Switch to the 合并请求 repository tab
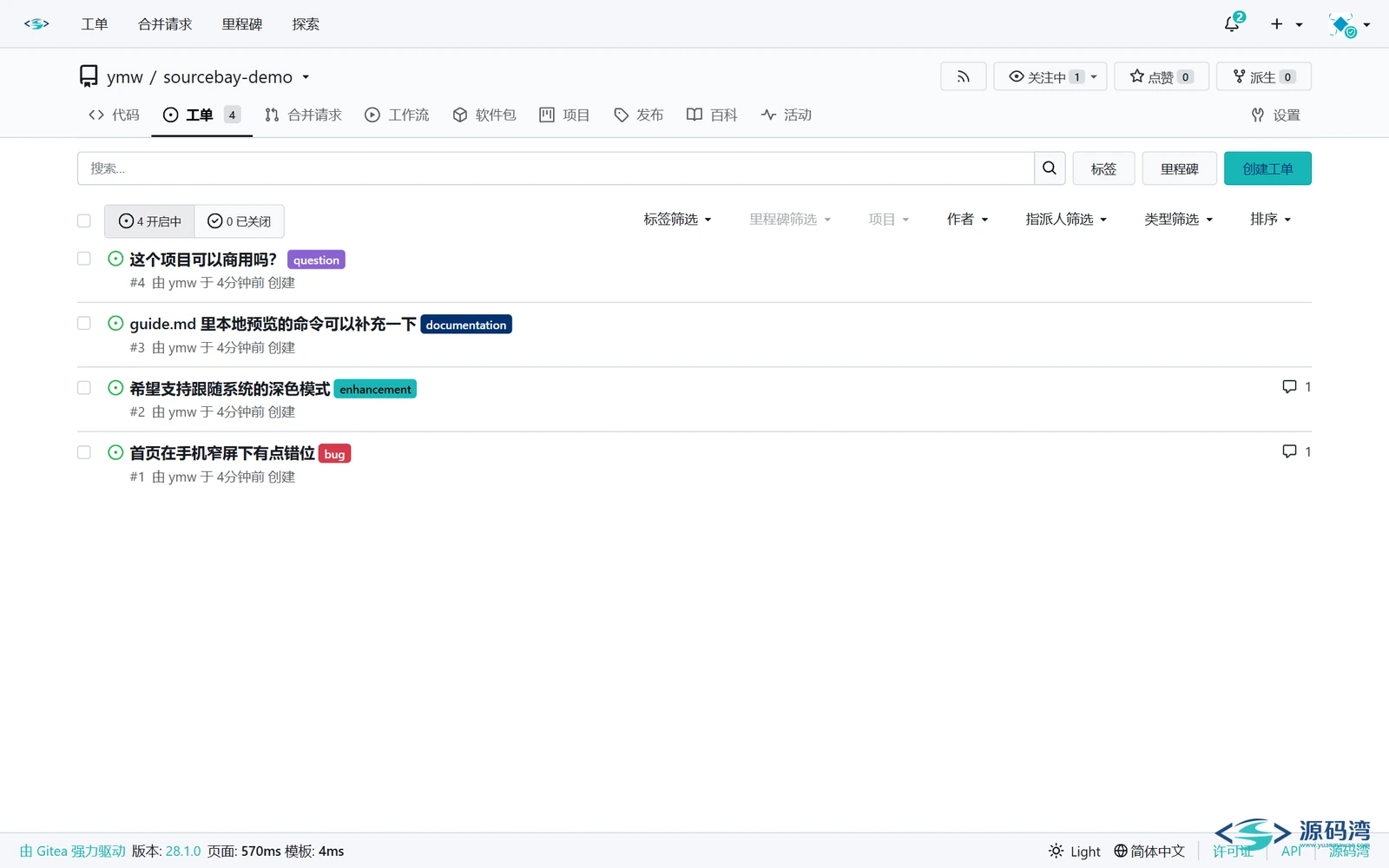 [x=303, y=115]
